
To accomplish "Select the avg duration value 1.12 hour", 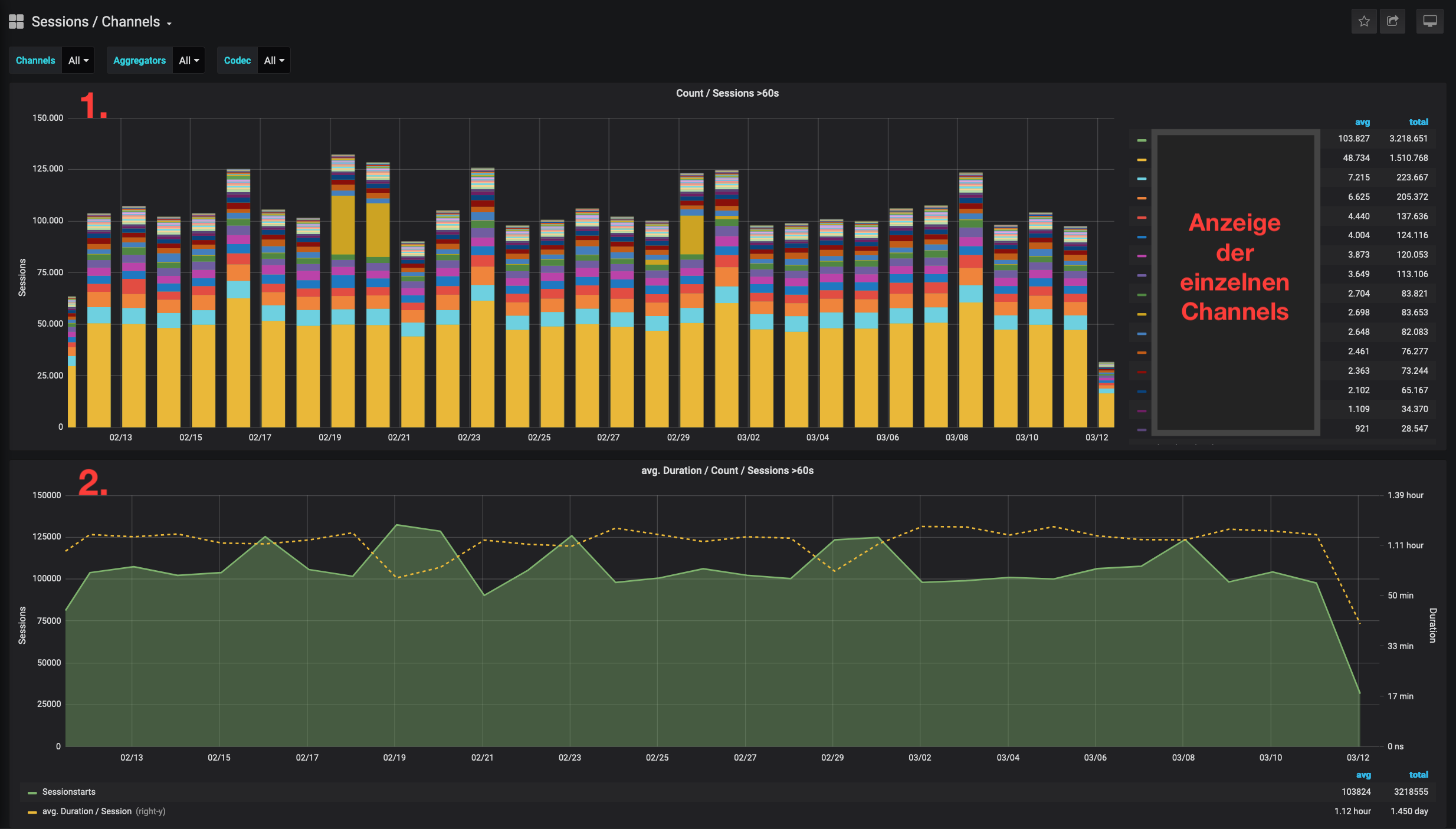I will click(x=1352, y=811).
